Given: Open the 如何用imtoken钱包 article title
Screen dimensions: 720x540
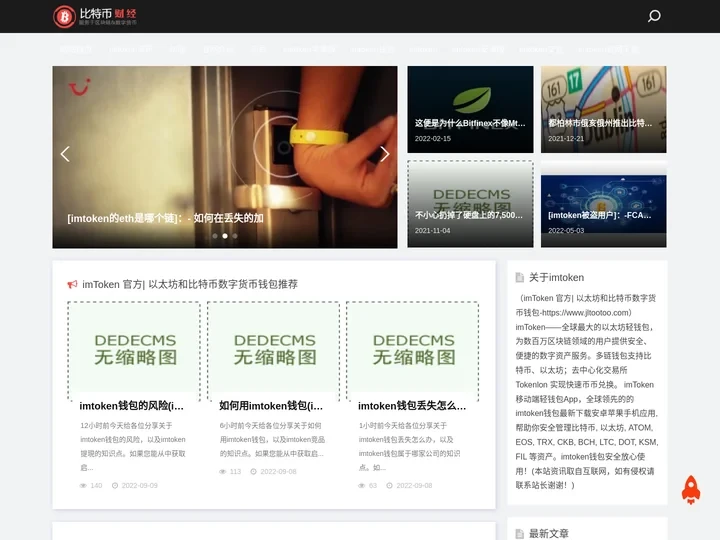Looking at the screenshot, I should 271,406.
